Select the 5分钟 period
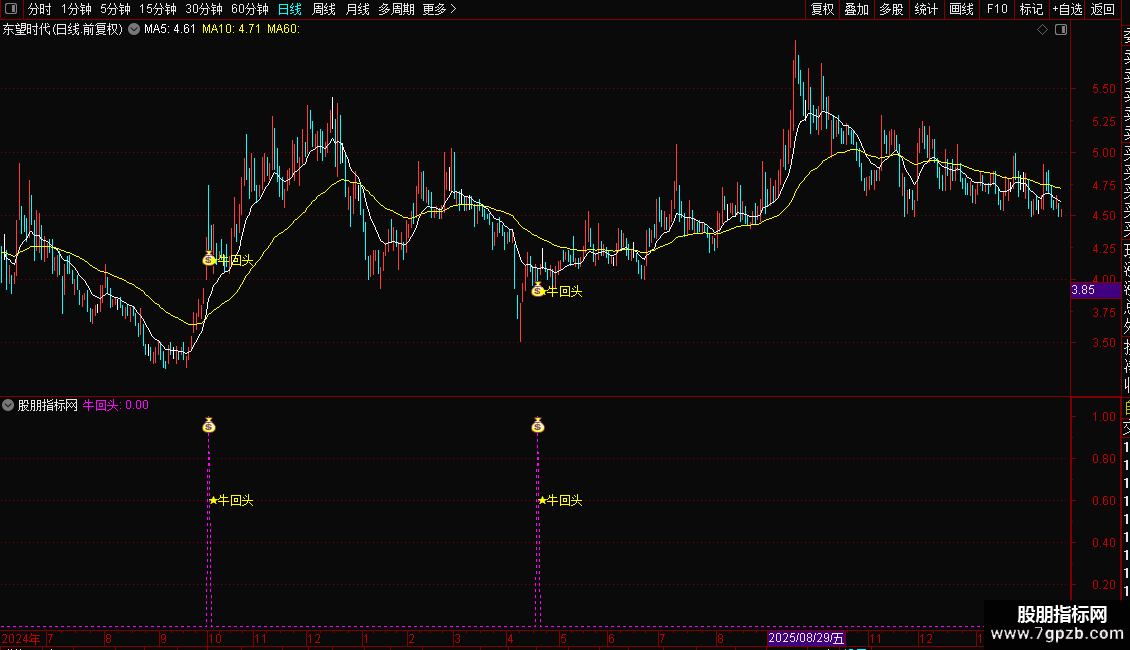1130x650 pixels. coord(115,9)
